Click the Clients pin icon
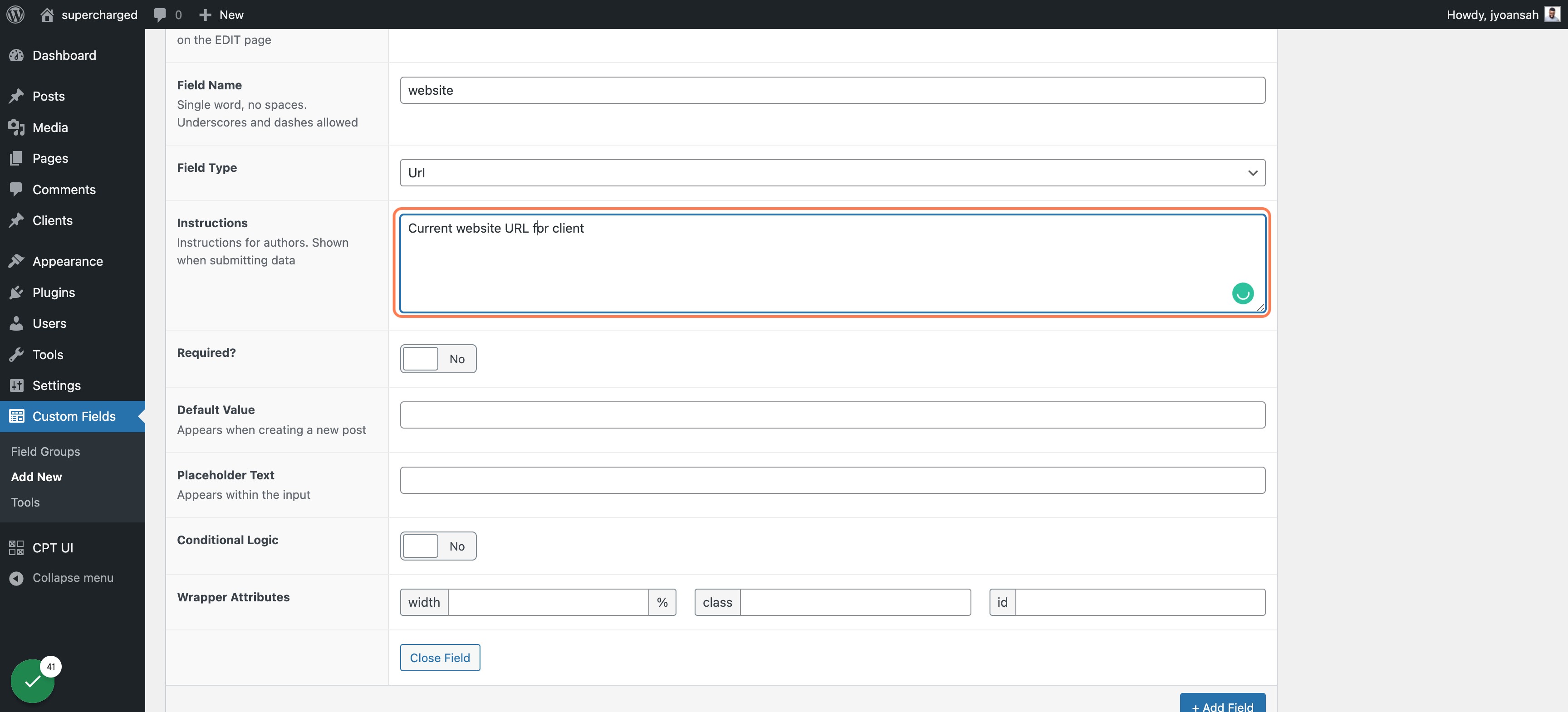The height and width of the screenshot is (712, 1568). (x=16, y=220)
